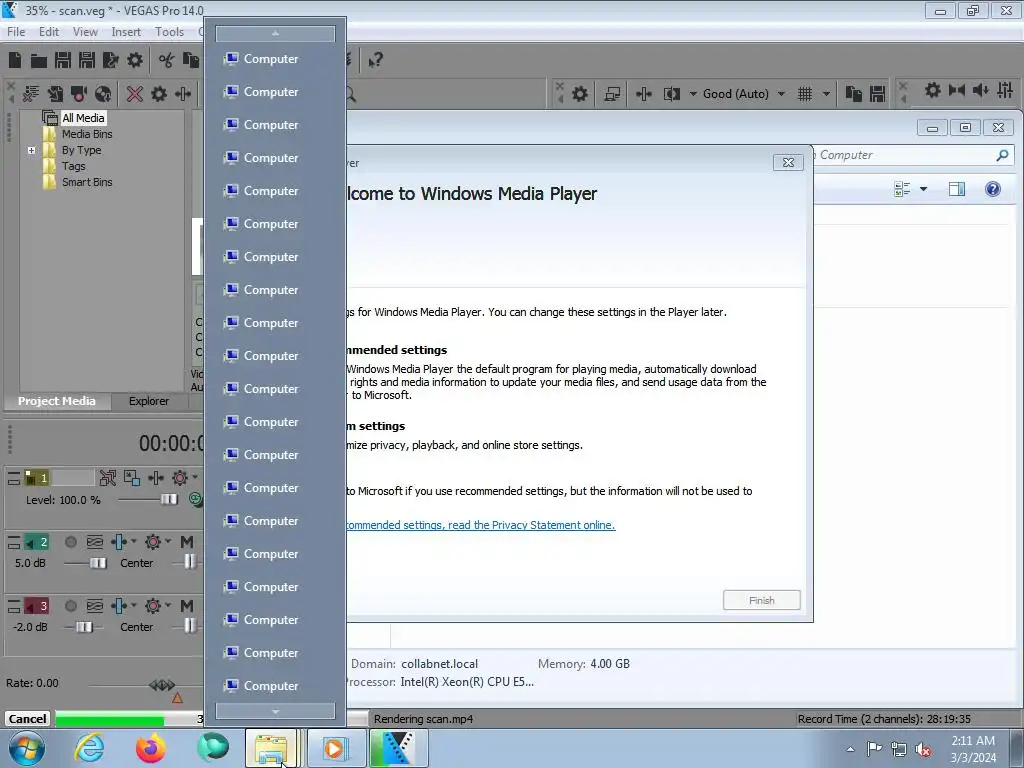Arm audio track 2 for record

click(x=71, y=542)
